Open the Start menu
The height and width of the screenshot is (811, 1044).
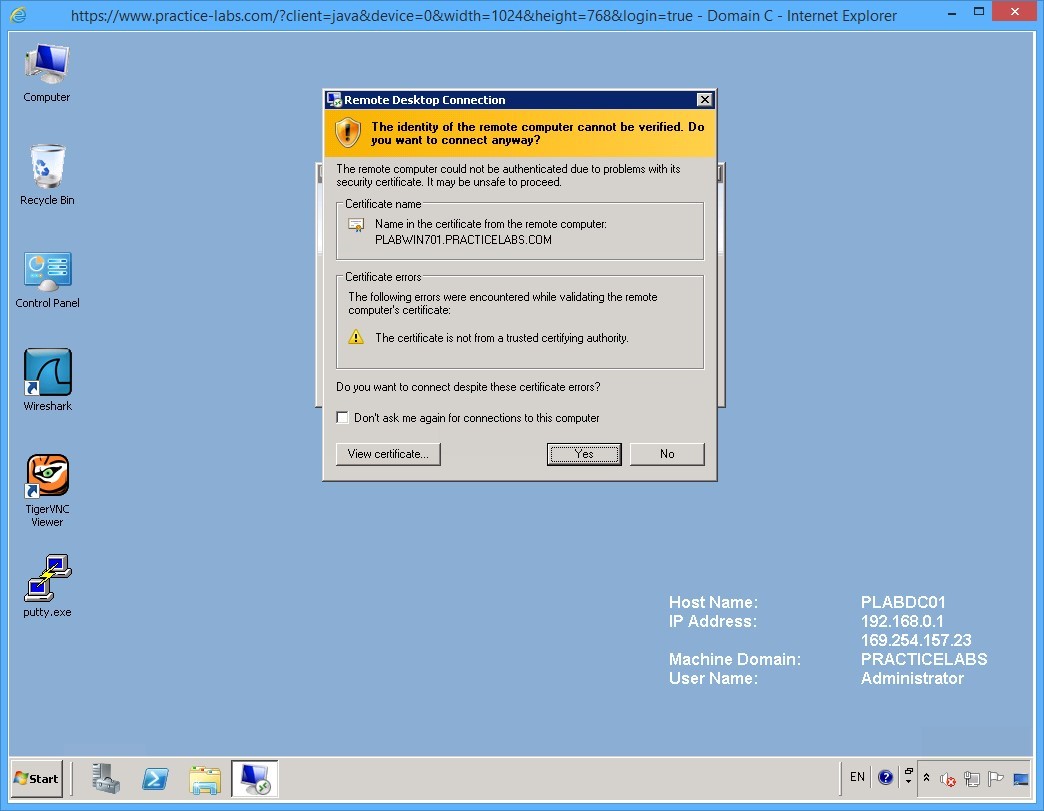pyautogui.click(x=35, y=779)
